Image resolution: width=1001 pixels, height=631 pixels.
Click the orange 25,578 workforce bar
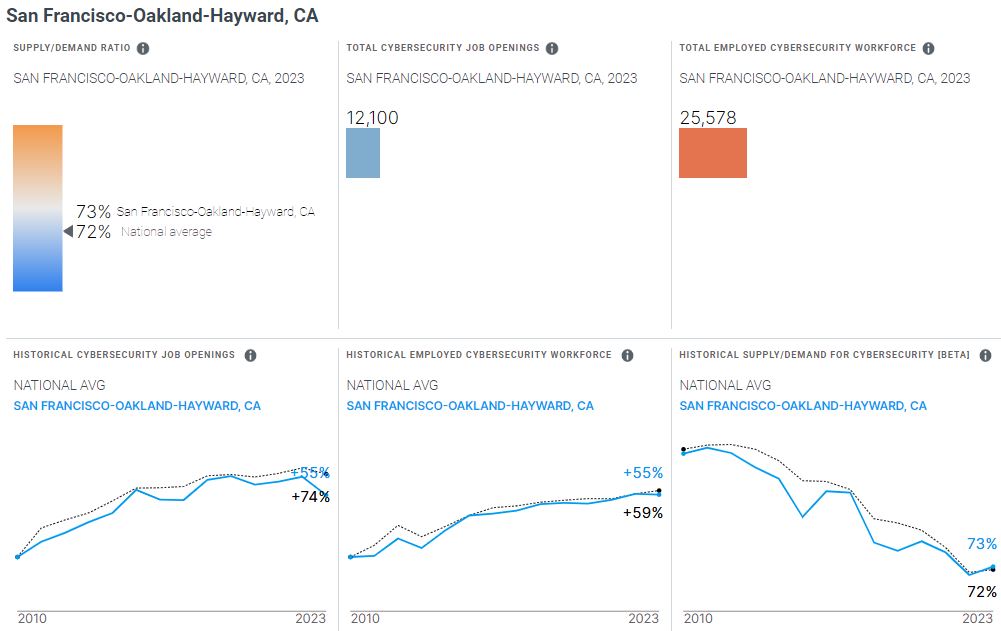pos(713,153)
